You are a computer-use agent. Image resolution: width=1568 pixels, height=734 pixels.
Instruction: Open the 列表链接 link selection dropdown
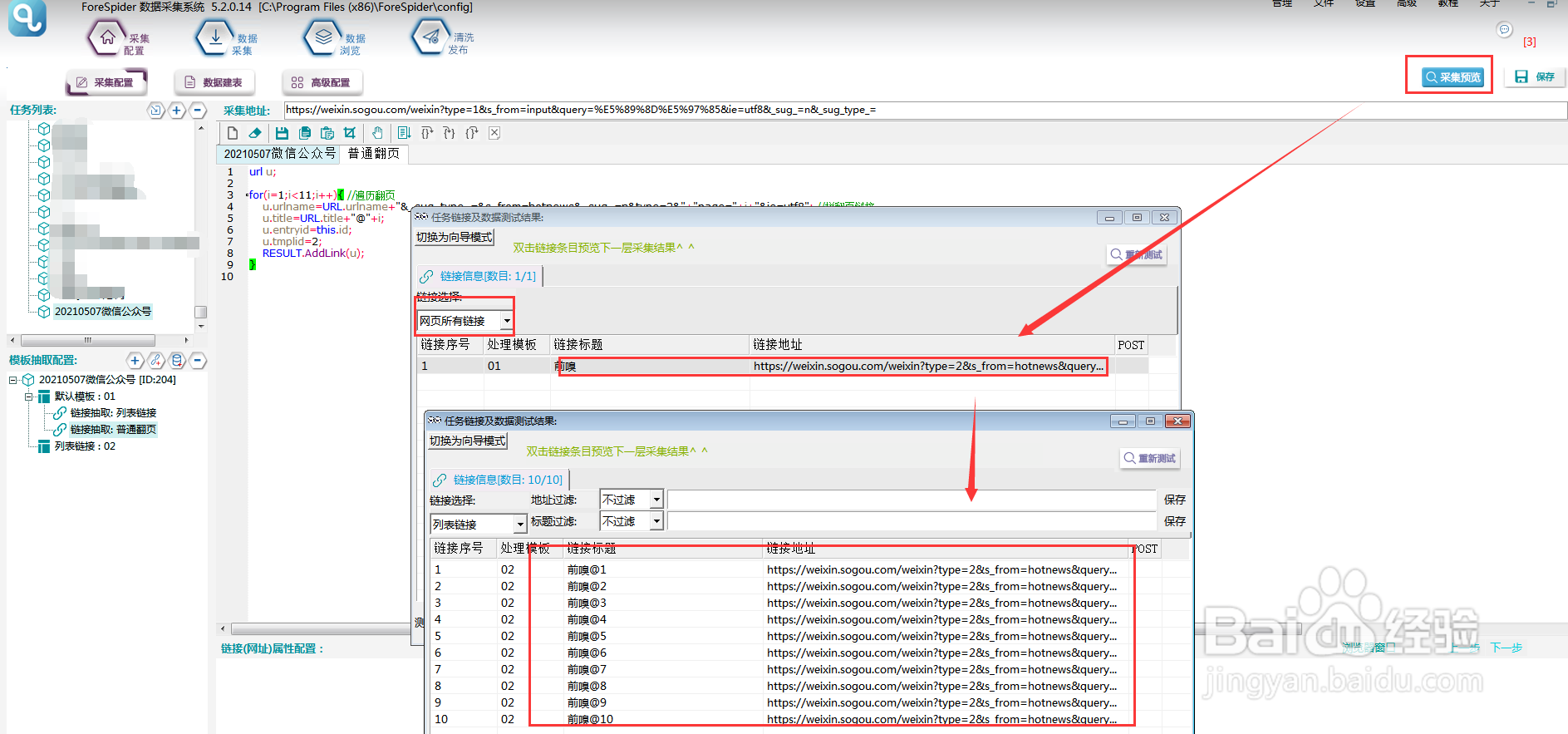tap(520, 525)
